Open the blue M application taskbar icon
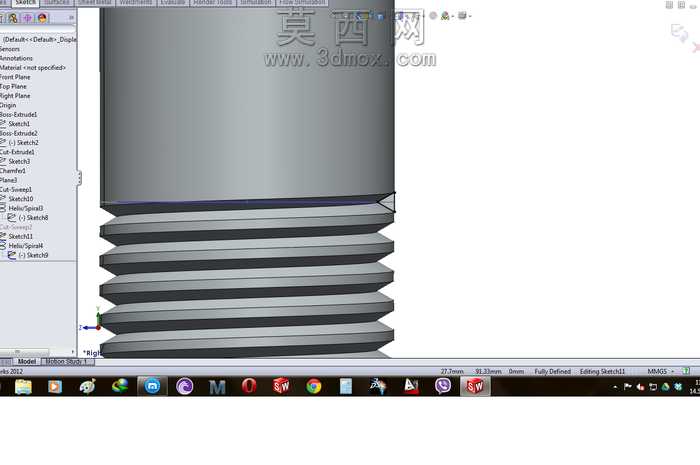 217,387
